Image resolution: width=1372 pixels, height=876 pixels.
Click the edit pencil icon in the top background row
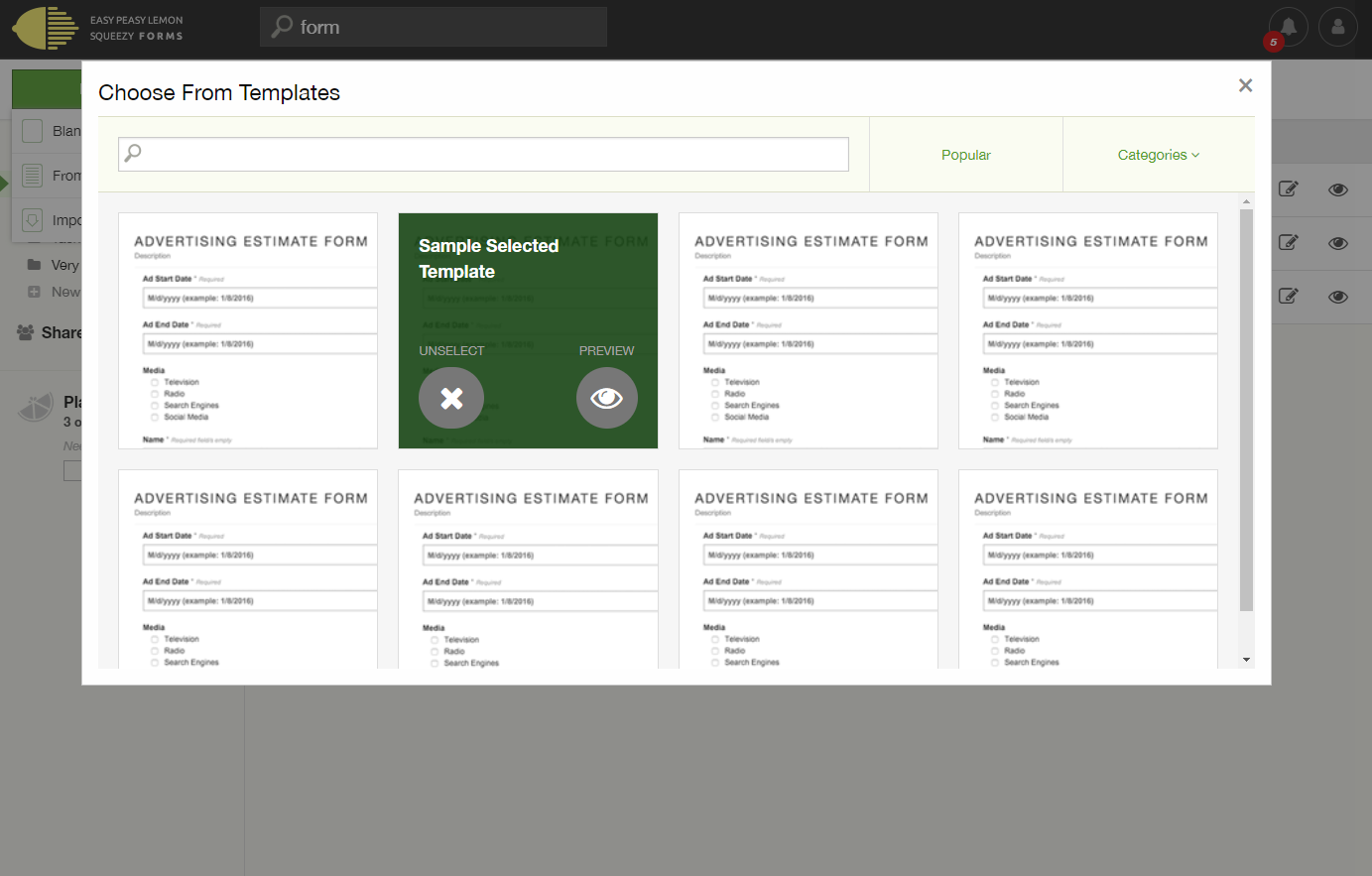point(1288,188)
